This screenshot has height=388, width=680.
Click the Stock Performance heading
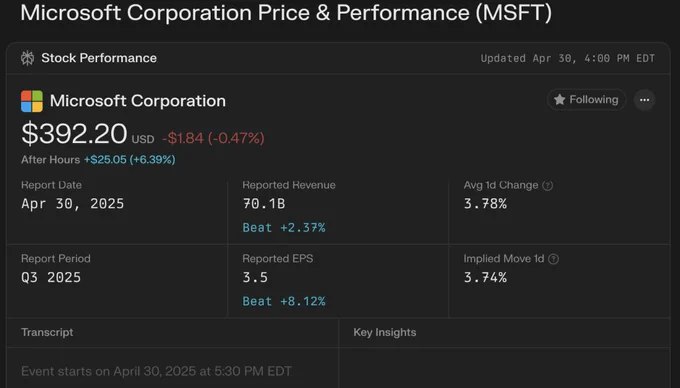pos(99,58)
